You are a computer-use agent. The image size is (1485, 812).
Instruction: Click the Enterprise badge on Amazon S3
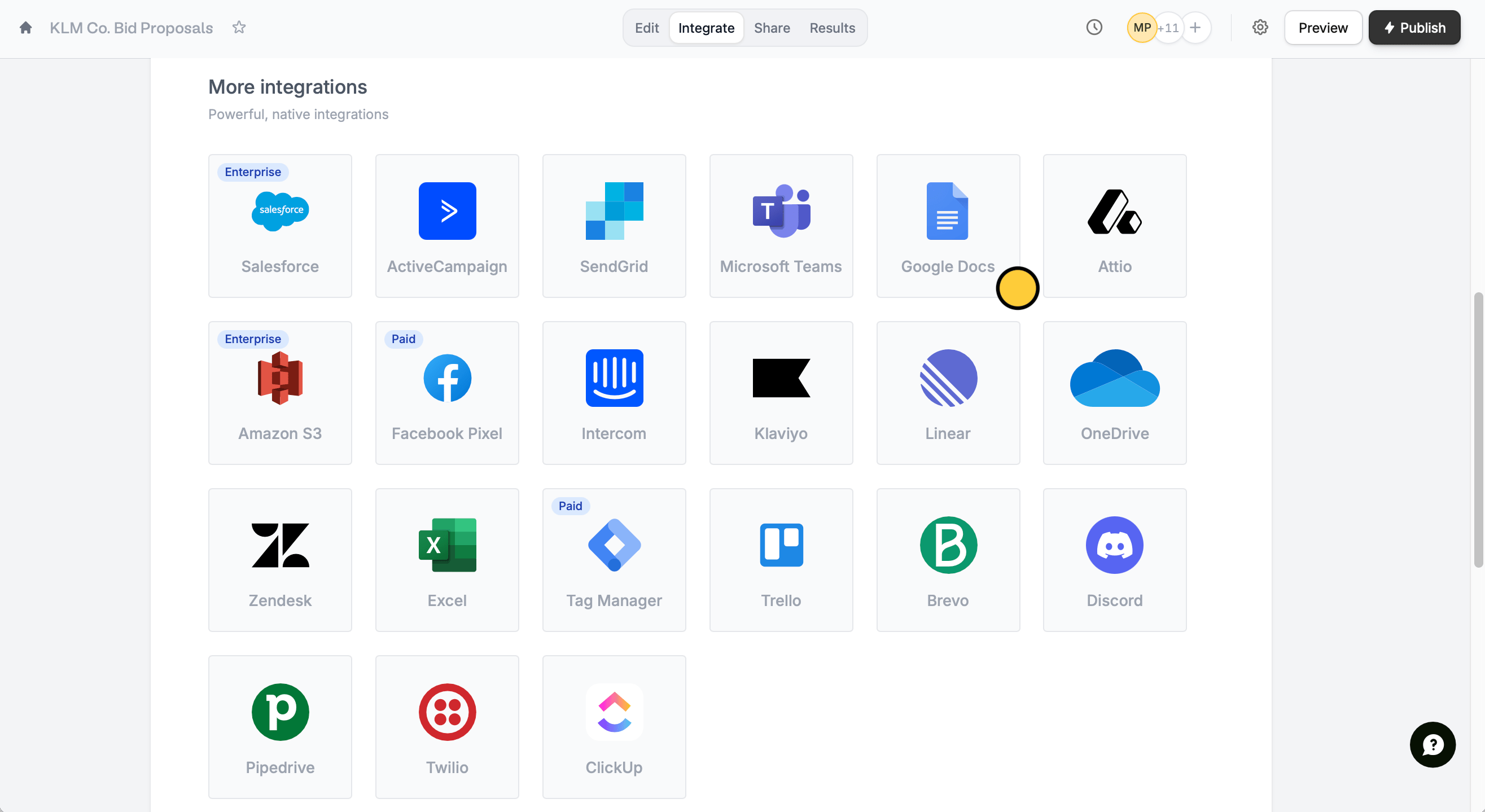[x=252, y=339]
